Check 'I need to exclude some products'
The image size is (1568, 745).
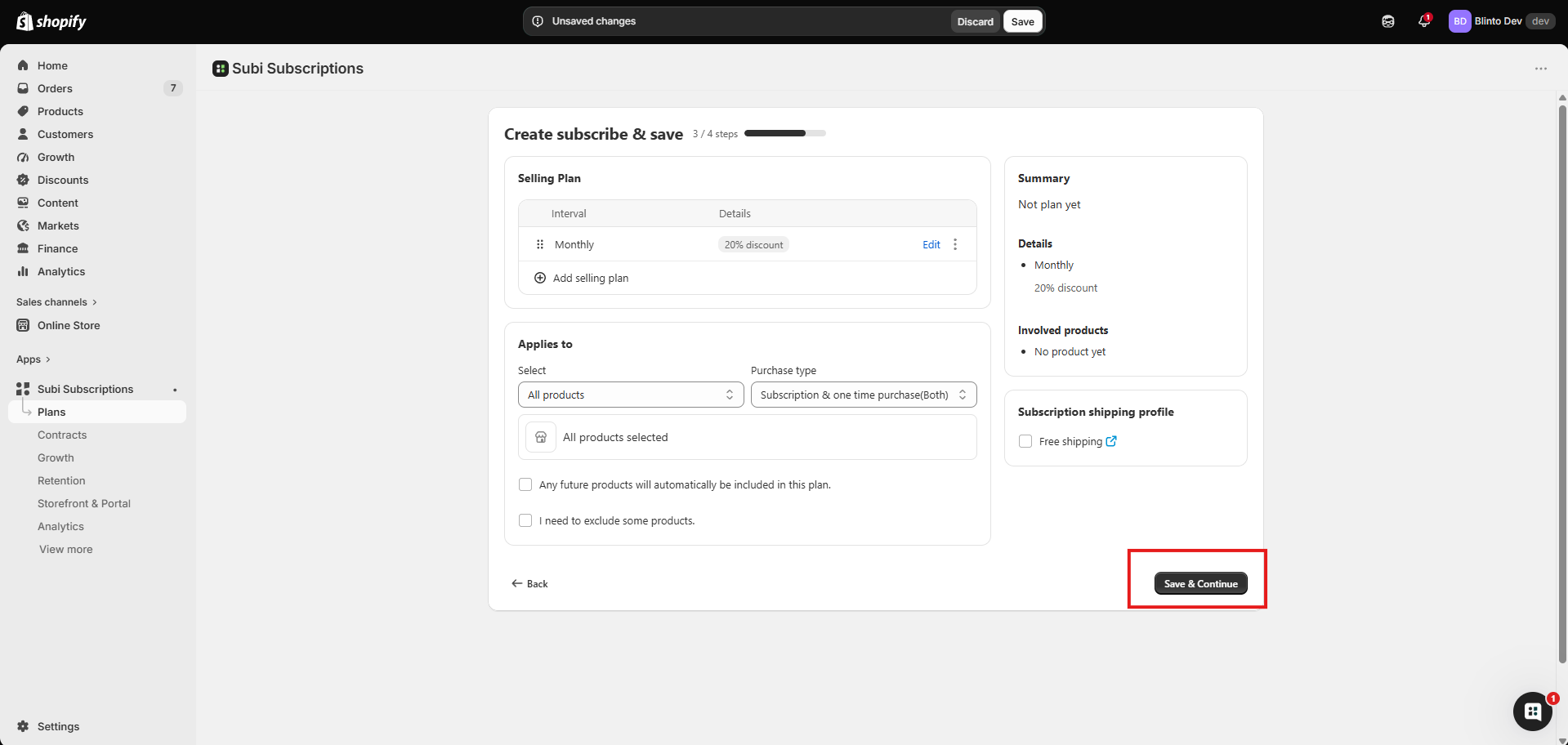pos(525,520)
